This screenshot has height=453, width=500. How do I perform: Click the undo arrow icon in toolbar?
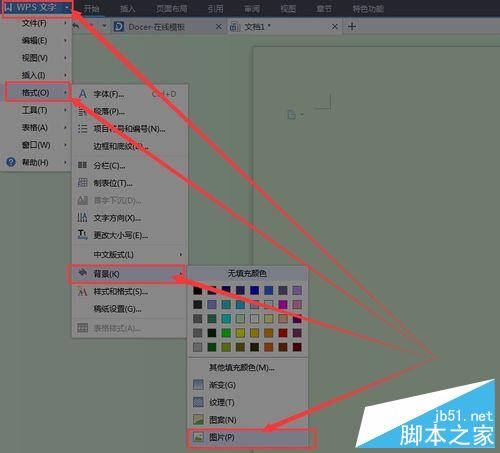[77, 26]
